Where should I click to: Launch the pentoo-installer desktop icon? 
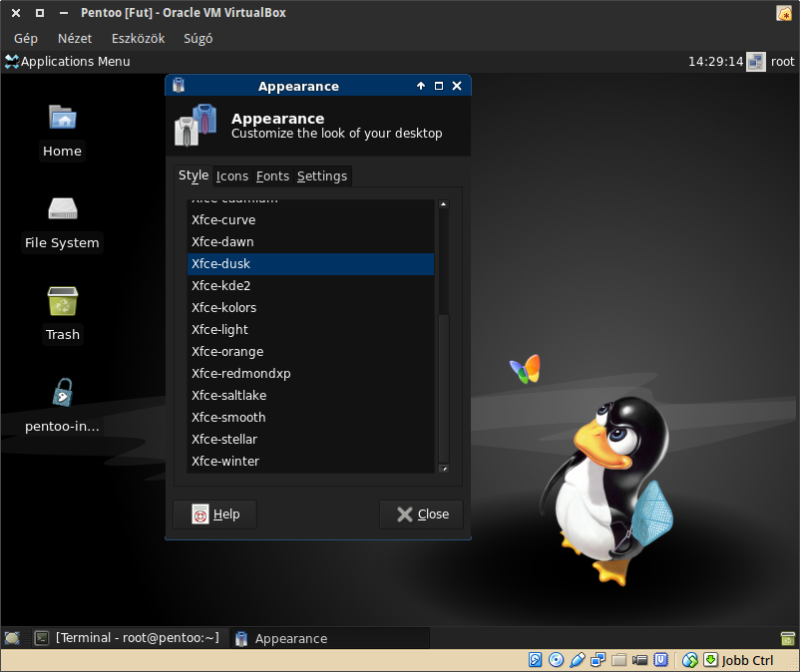pos(62,392)
